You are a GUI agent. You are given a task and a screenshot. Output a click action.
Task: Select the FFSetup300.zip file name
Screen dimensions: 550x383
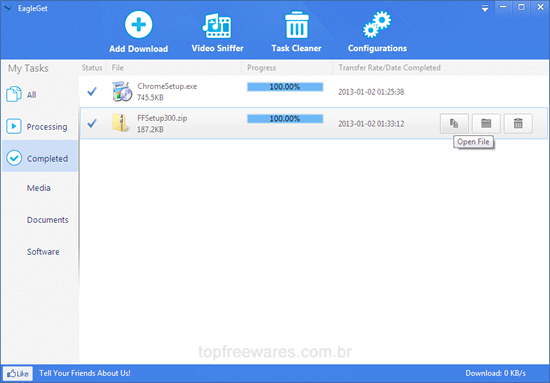pos(162,118)
